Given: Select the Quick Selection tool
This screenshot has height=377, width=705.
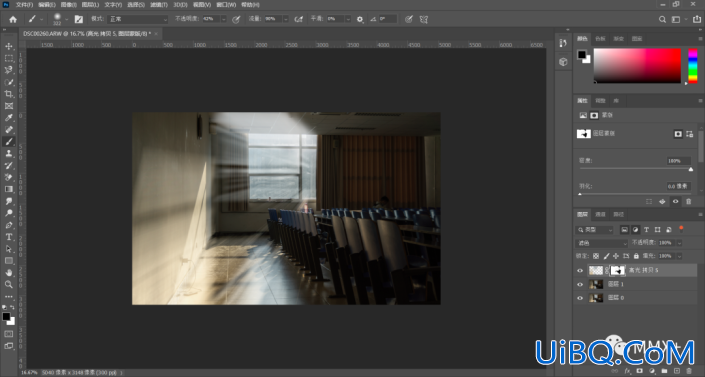Looking at the screenshot, I should click(9, 82).
